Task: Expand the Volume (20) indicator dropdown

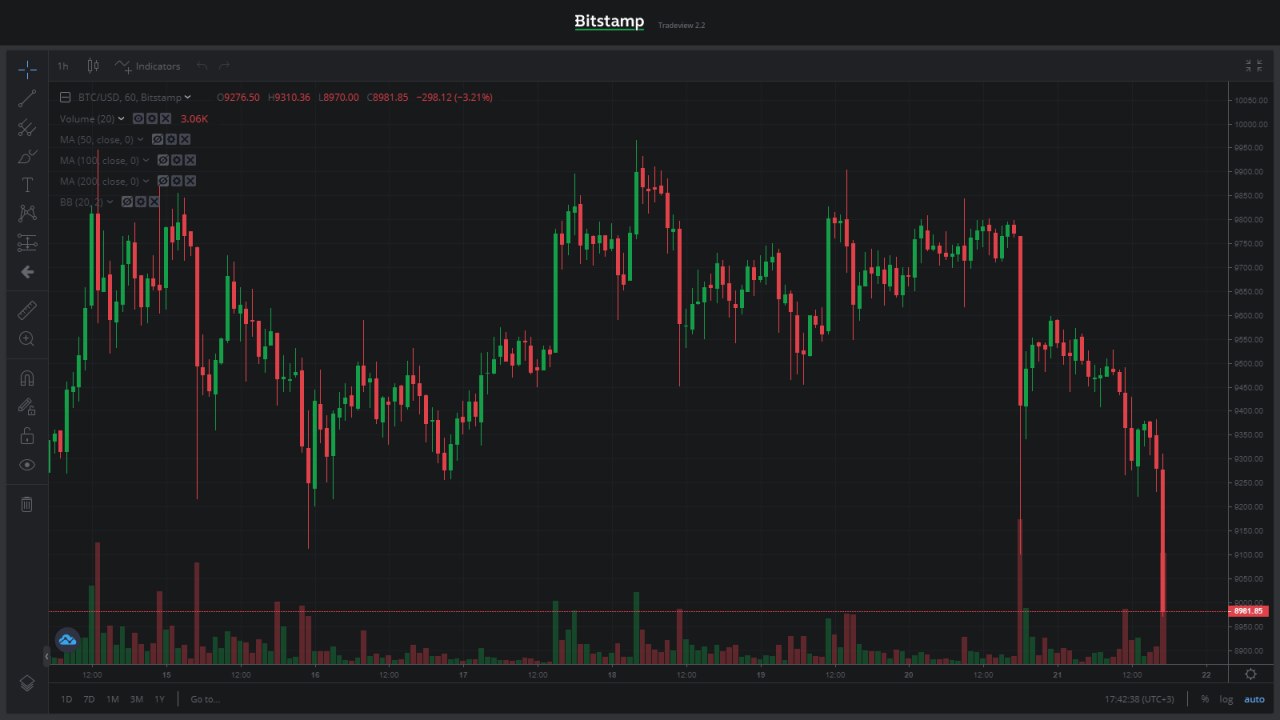Action: [x=122, y=119]
